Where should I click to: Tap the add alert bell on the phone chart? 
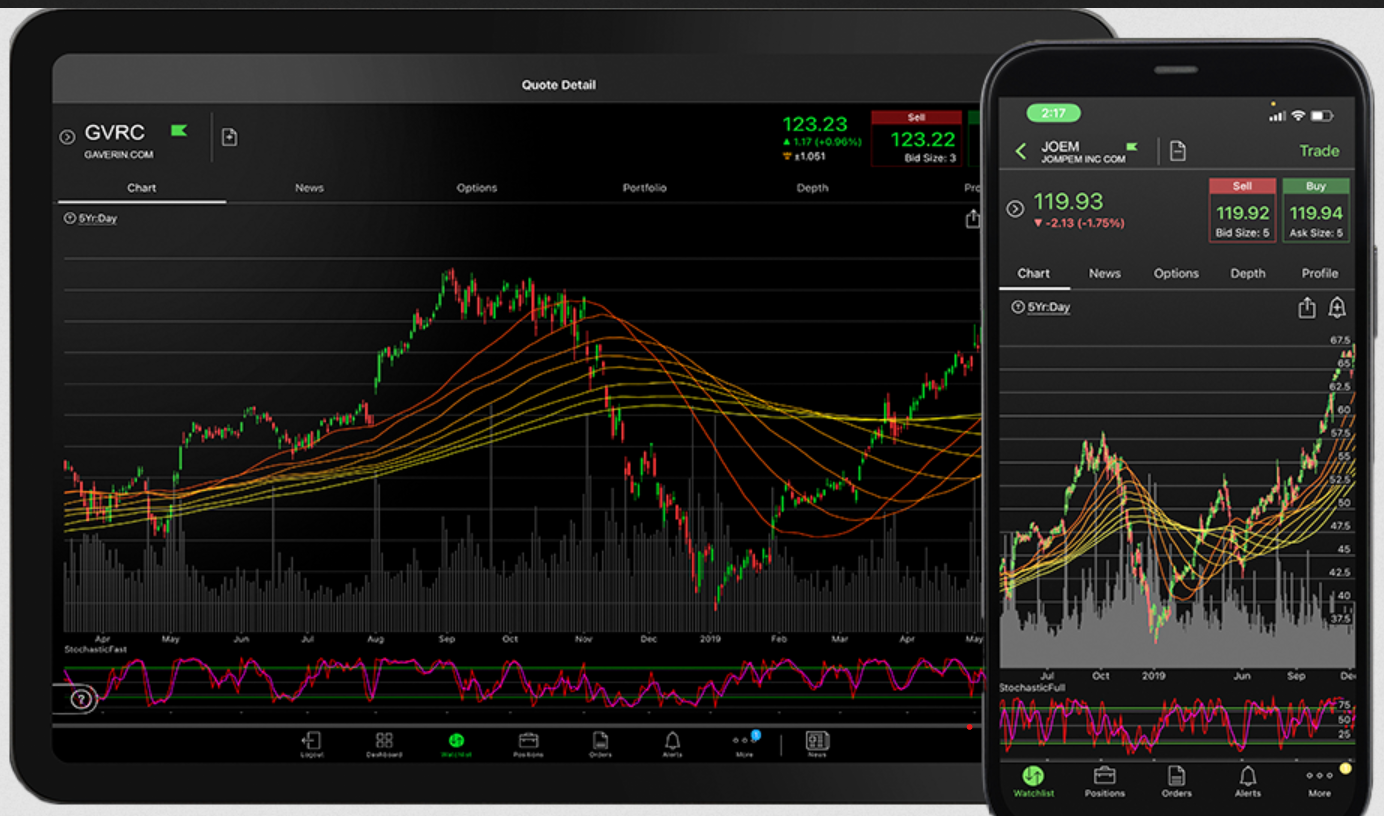coord(1337,308)
